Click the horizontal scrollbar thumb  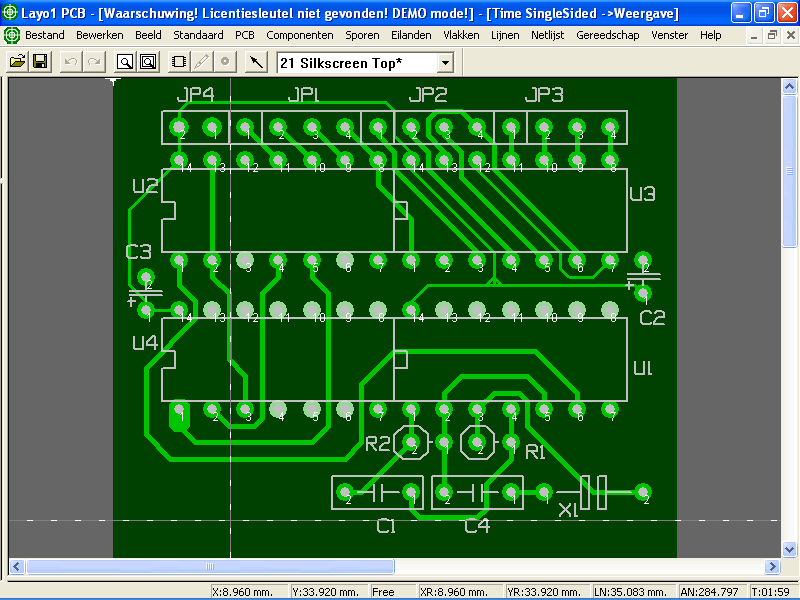(x=210, y=567)
